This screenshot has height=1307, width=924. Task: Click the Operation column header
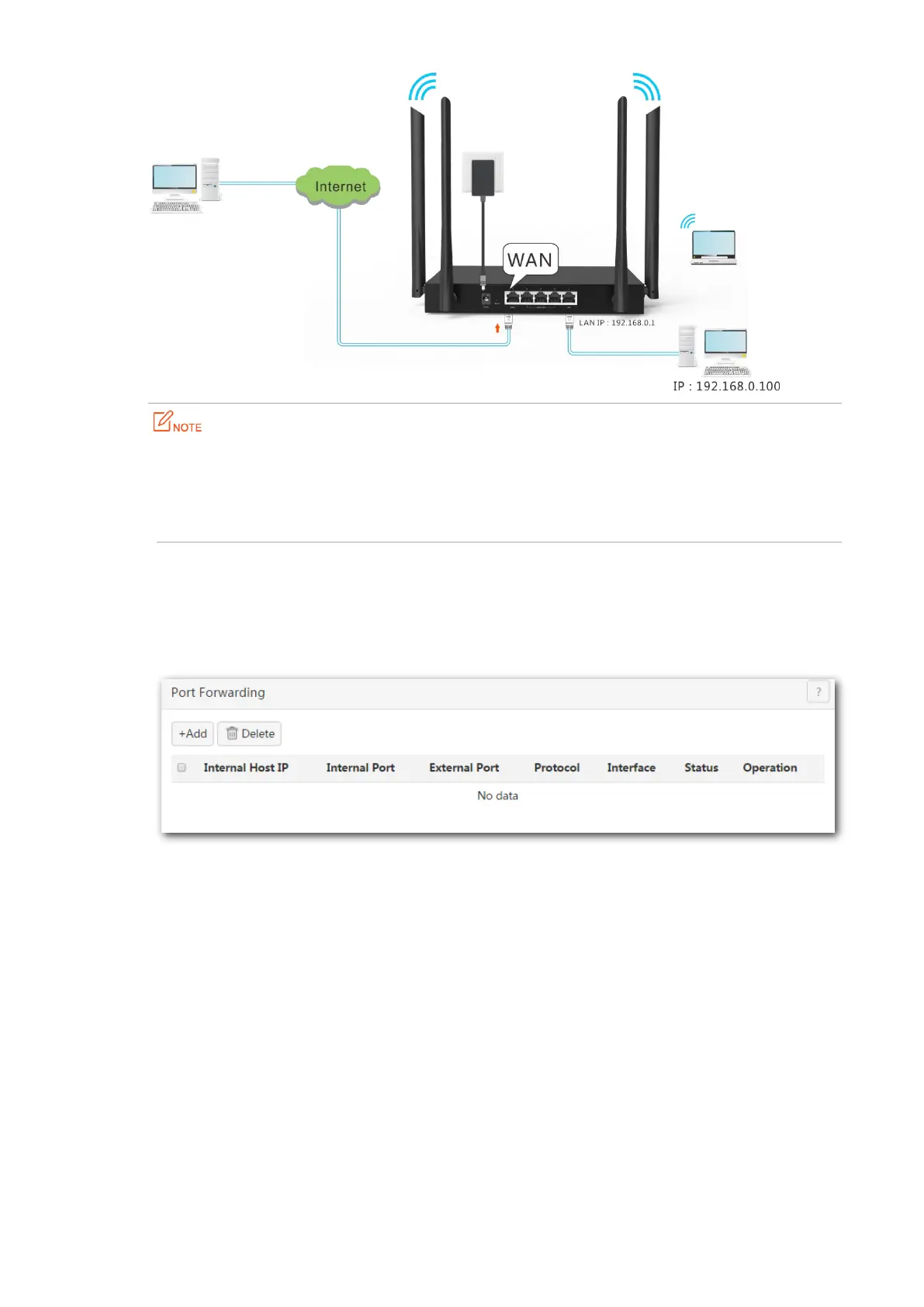pos(770,768)
